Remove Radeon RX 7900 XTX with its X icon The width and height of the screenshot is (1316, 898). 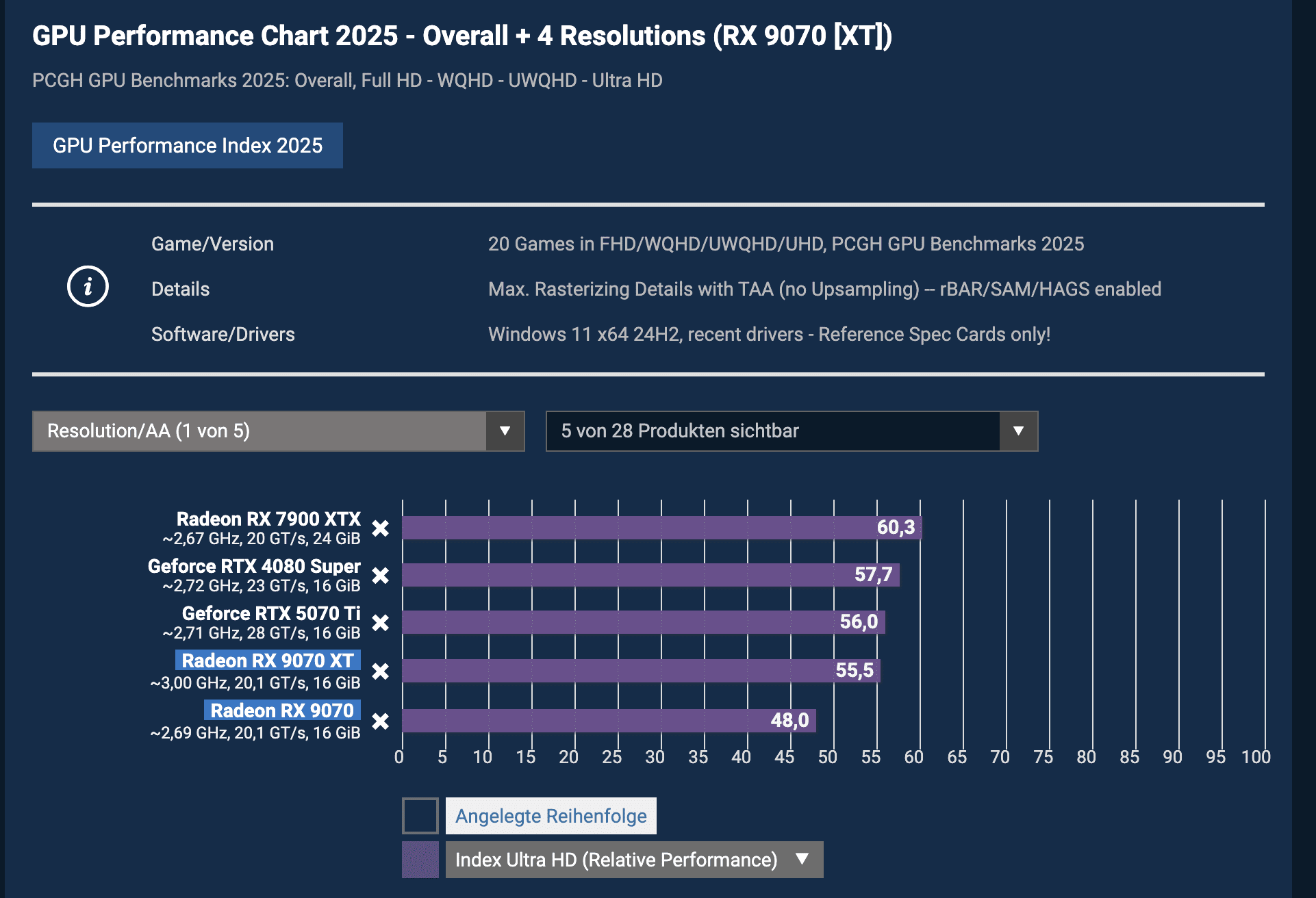pos(381,528)
